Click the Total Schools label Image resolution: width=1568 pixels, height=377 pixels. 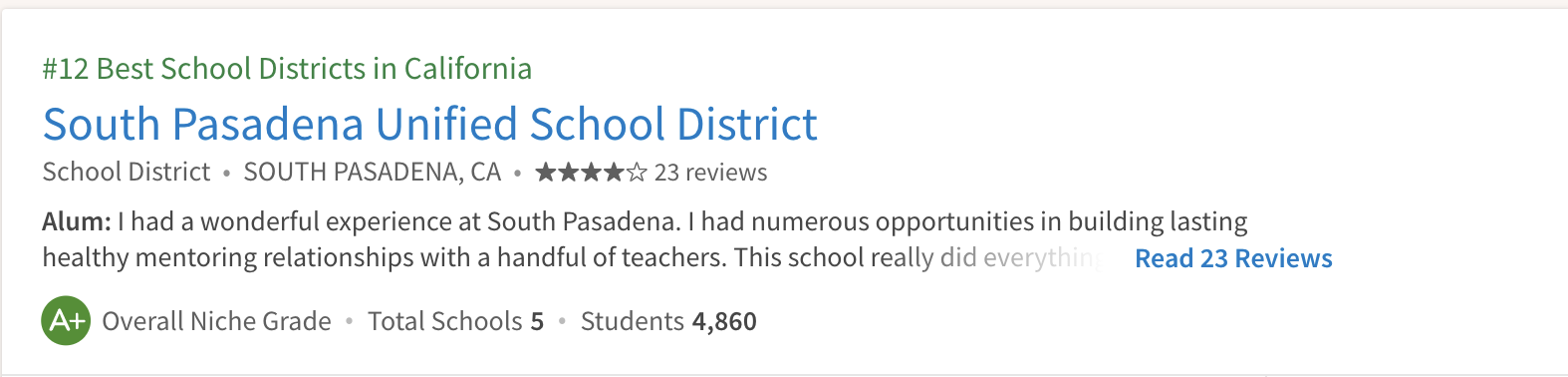[444, 321]
